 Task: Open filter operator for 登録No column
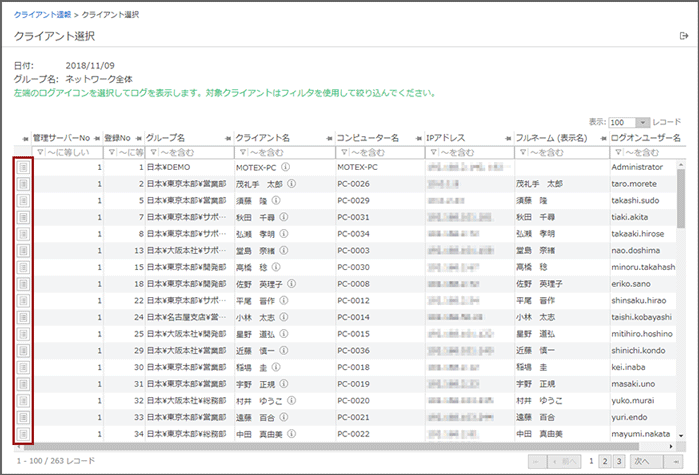point(112,153)
